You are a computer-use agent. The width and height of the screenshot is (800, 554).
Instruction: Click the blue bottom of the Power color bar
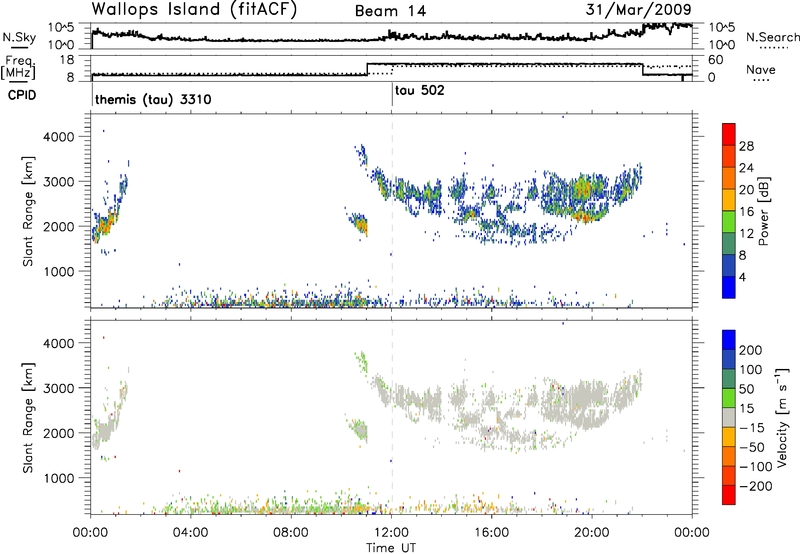tap(729, 287)
